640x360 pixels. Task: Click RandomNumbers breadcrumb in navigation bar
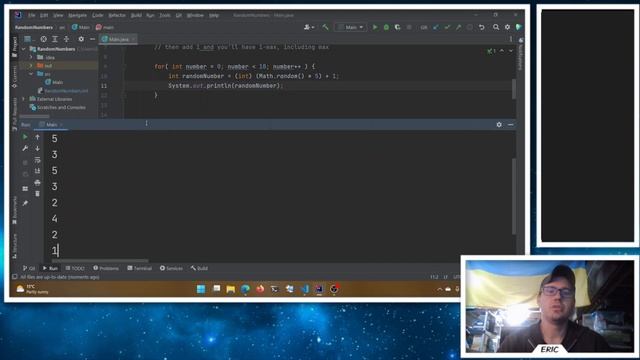[x=34, y=27]
